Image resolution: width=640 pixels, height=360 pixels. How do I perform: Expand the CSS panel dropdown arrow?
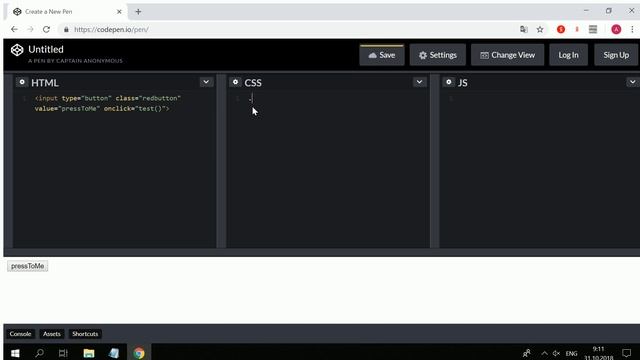(x=419, y=82)
